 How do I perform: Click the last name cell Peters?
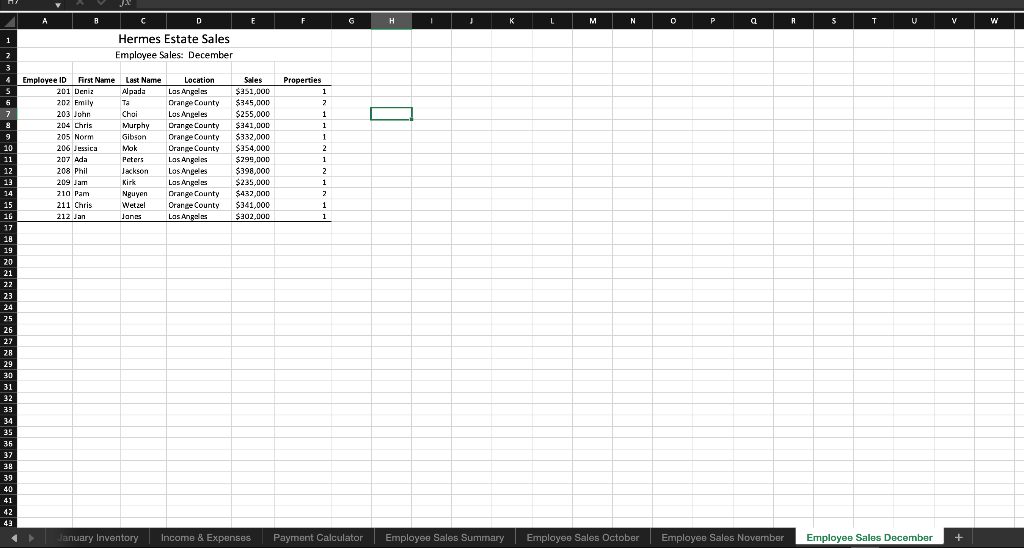pyautogui.click(x=143, y=159)
